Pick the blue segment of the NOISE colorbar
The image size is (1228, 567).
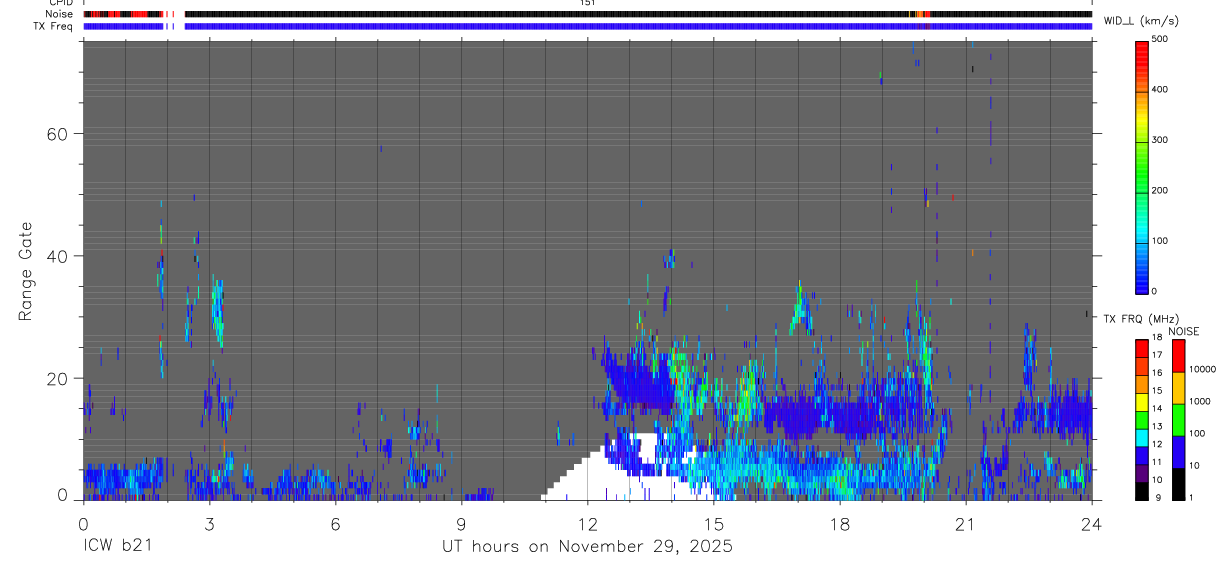tap(1178, 451)
